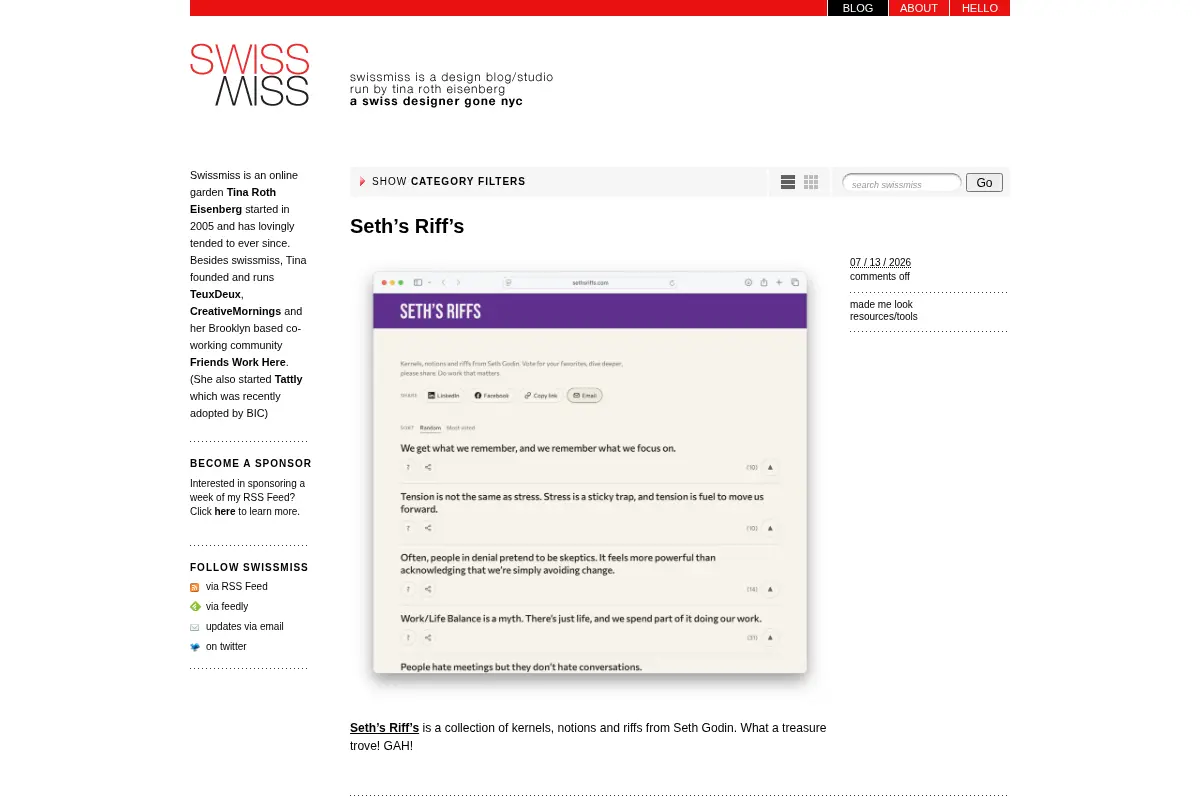The width and height of the screenshot is (1200, 800).
Task: Click FOLLOW SWISSMISS heading
Action: [249, 568]
